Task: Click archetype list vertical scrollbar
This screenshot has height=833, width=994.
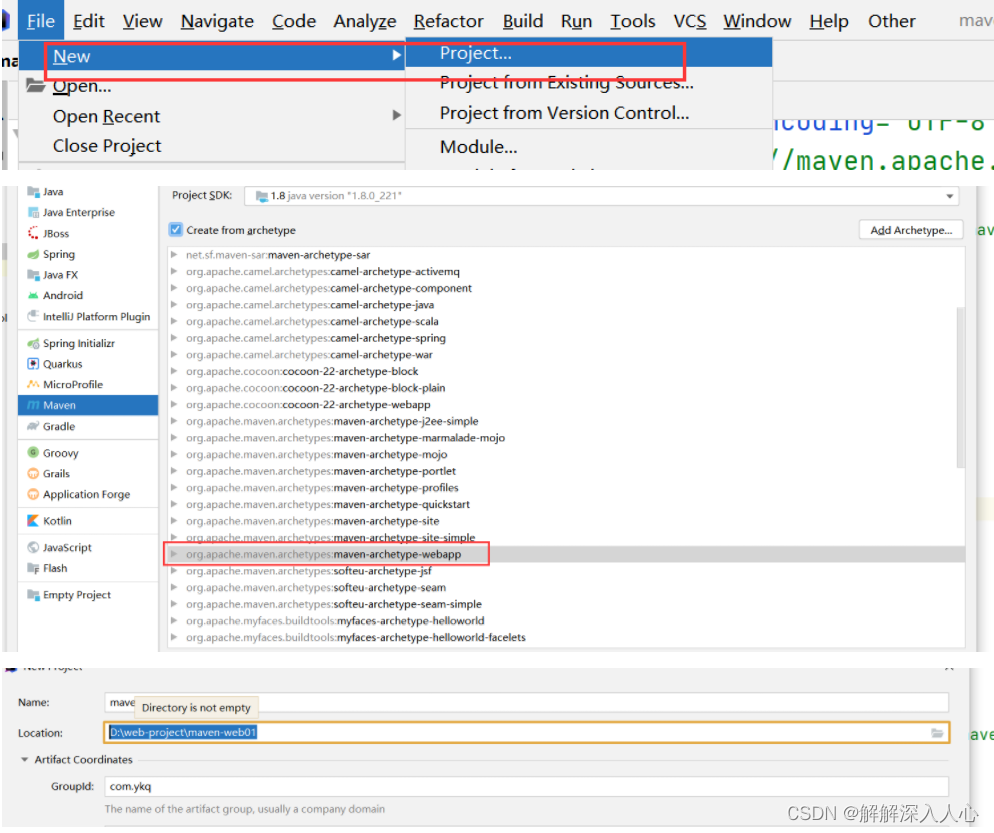Action: point(960,387)
